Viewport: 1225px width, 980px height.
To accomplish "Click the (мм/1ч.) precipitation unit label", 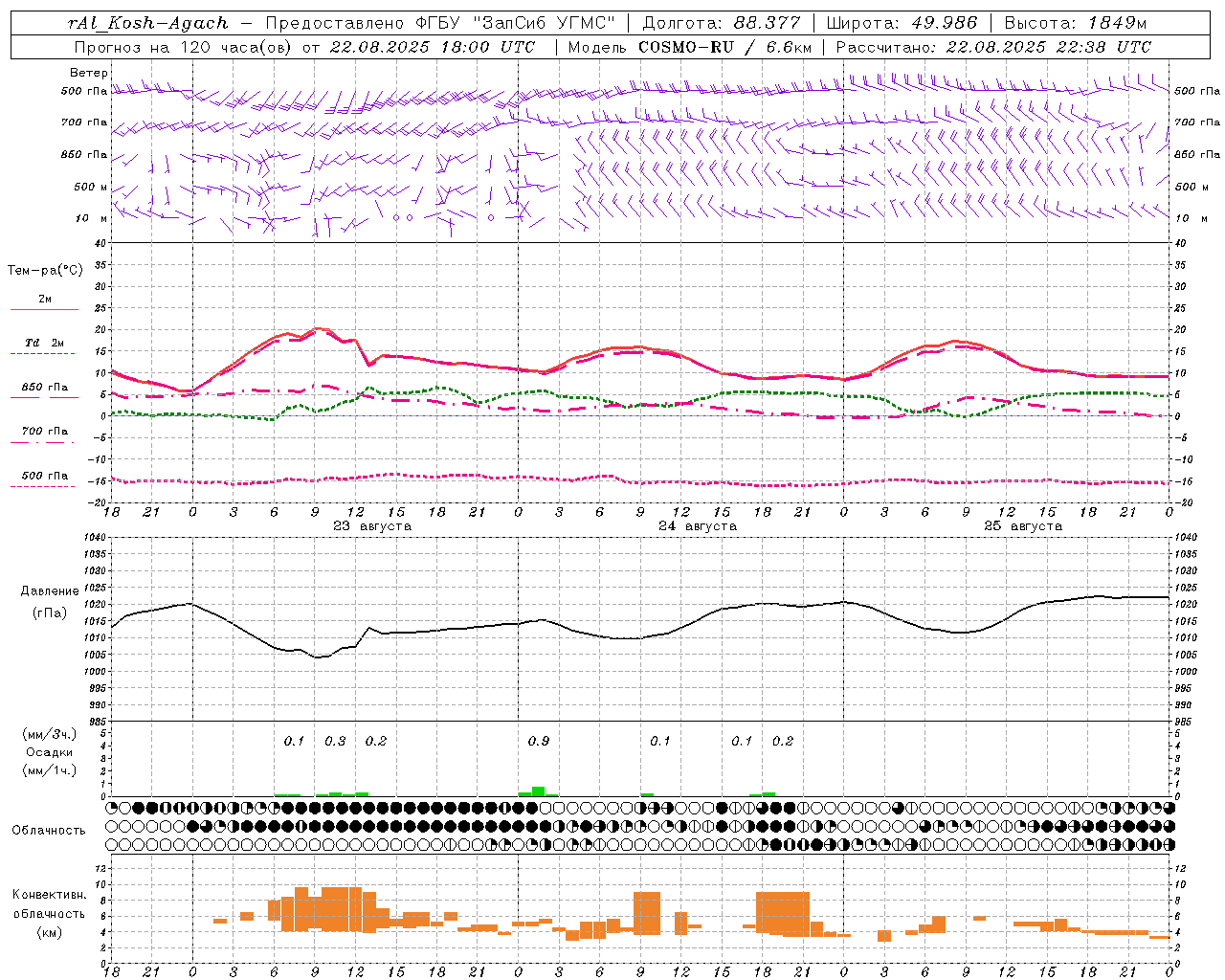I will [x=50, y=770].
